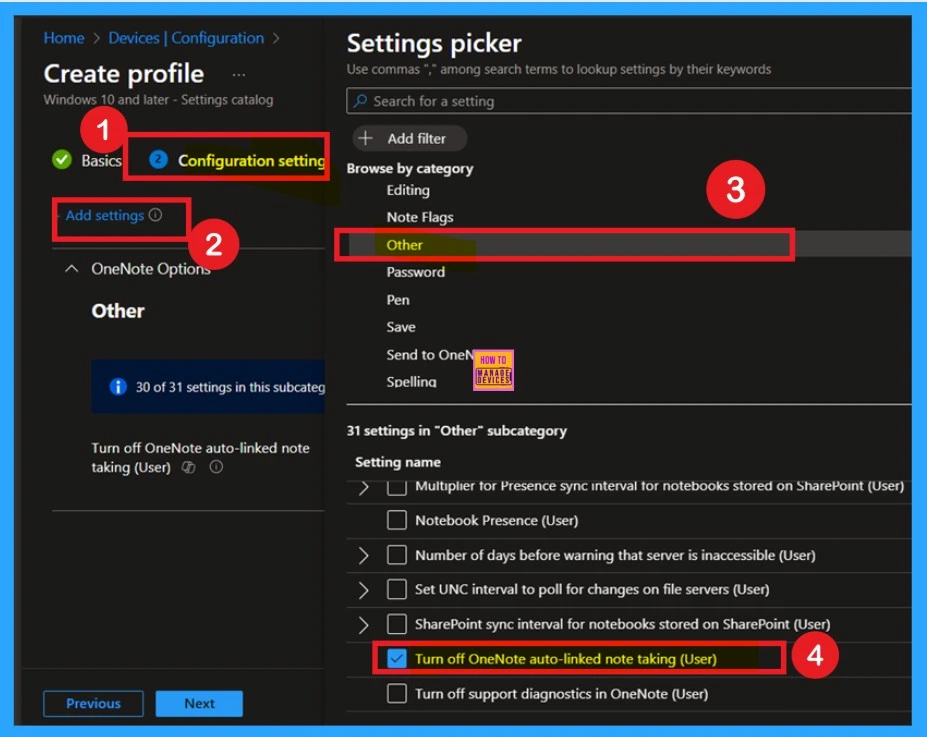Click Turn off support diagnostics in OneNote label
The width and height of the screenshot is (927, 737).
click(x=562, y=693)
